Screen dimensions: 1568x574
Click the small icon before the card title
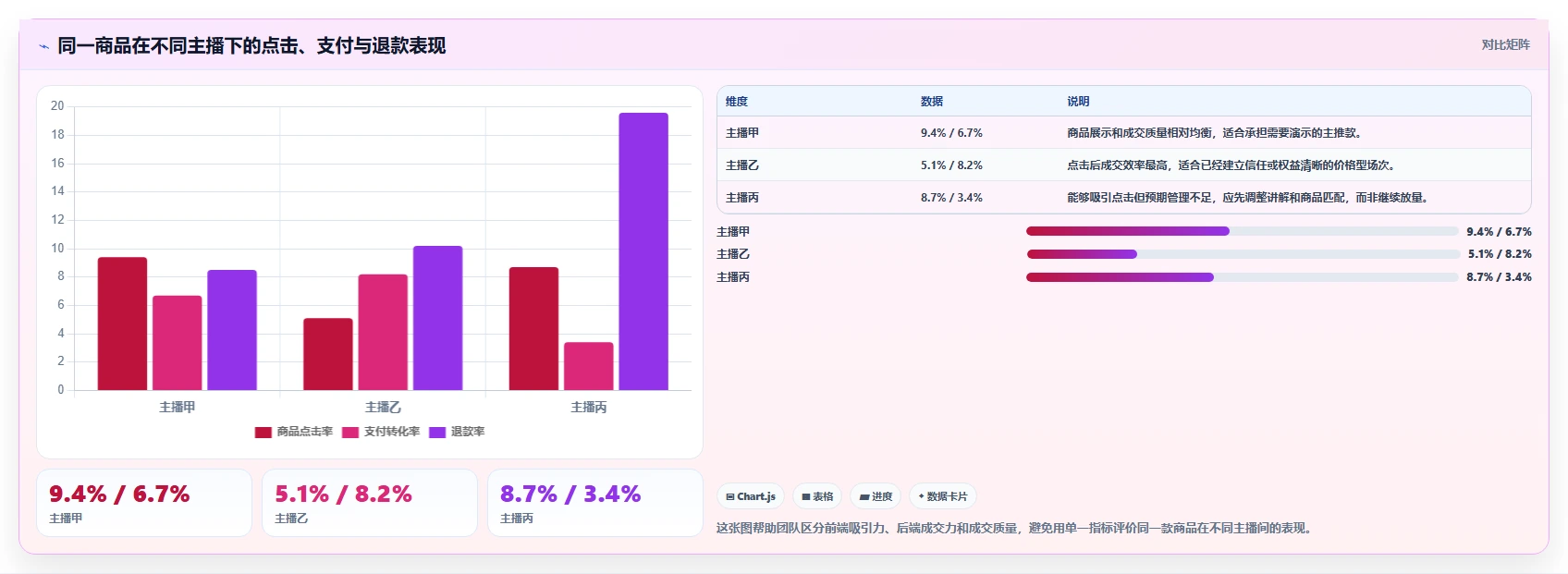click(43, 46)
